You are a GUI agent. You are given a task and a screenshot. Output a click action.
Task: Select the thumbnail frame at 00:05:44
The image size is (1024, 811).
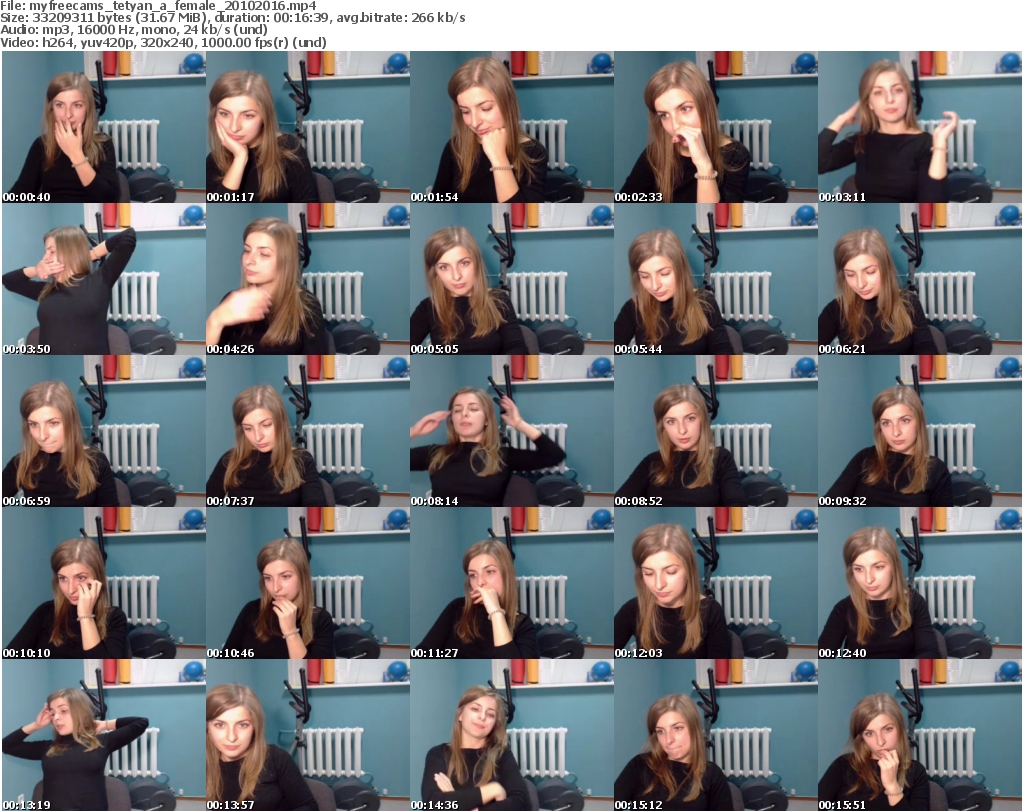point(716,279)
